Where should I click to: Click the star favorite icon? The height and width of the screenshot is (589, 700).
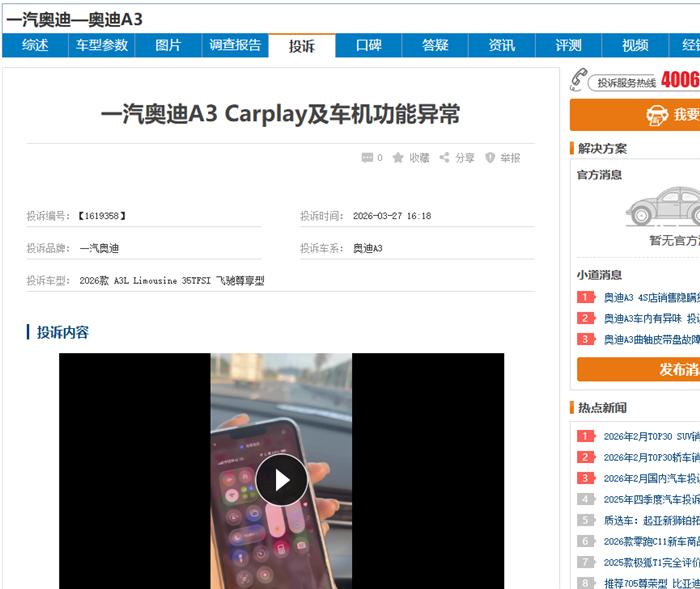[398, 158]
